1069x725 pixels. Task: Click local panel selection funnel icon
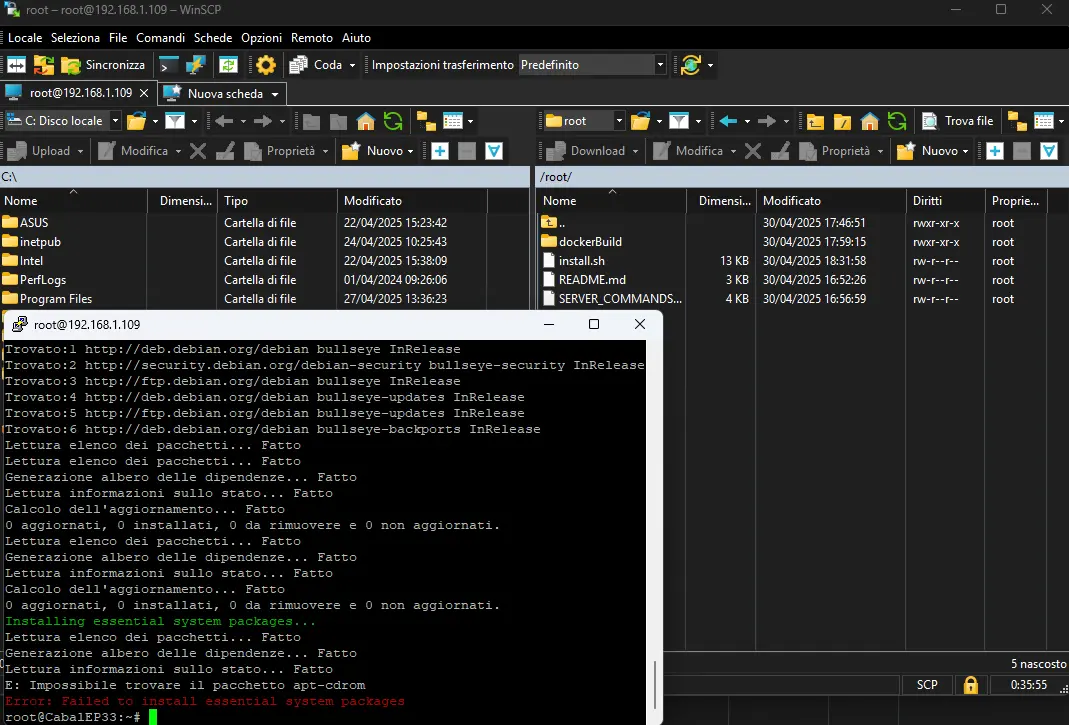tap(494, 151)
